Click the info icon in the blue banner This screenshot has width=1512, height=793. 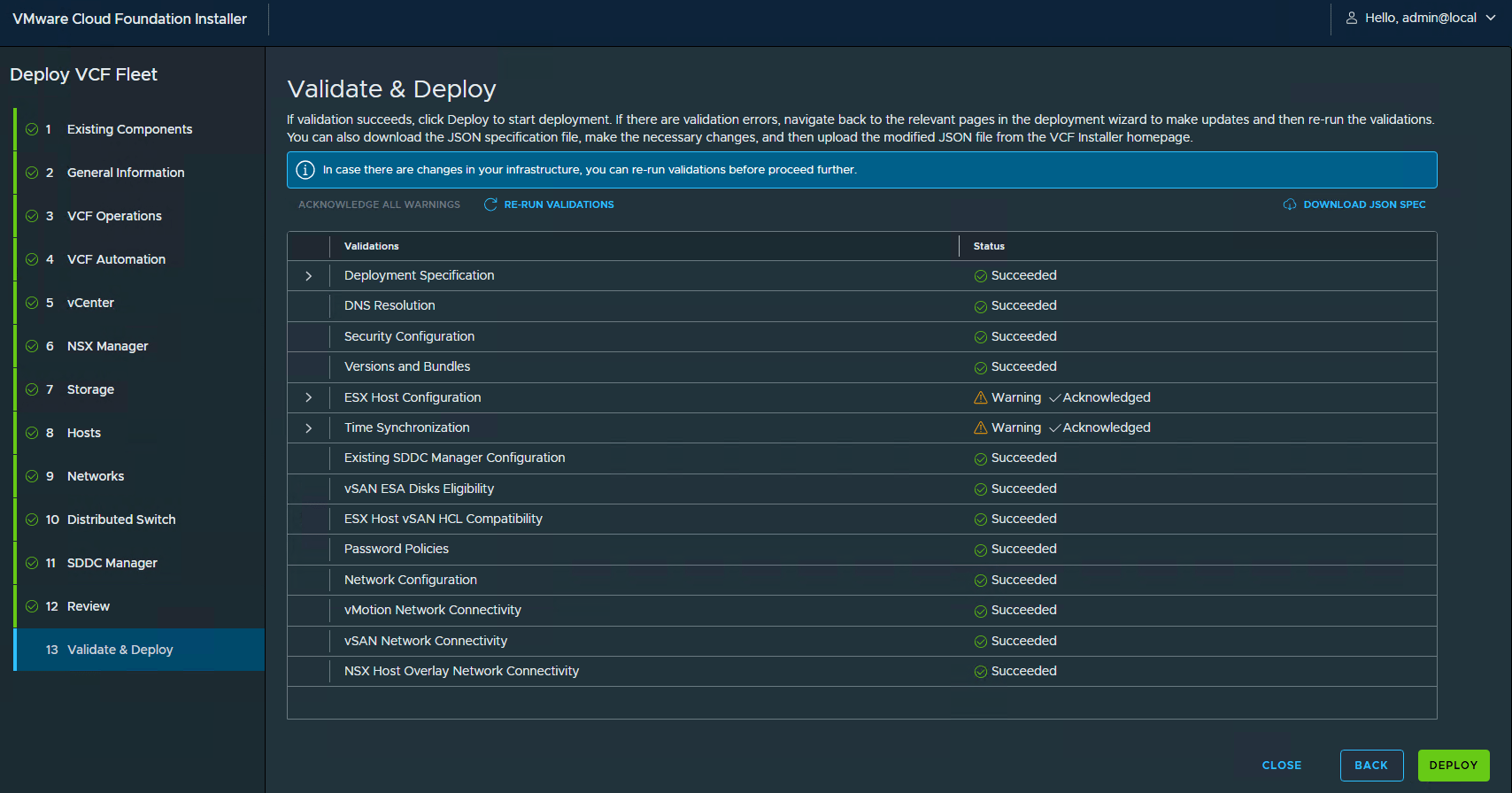[x=305, y=170]
